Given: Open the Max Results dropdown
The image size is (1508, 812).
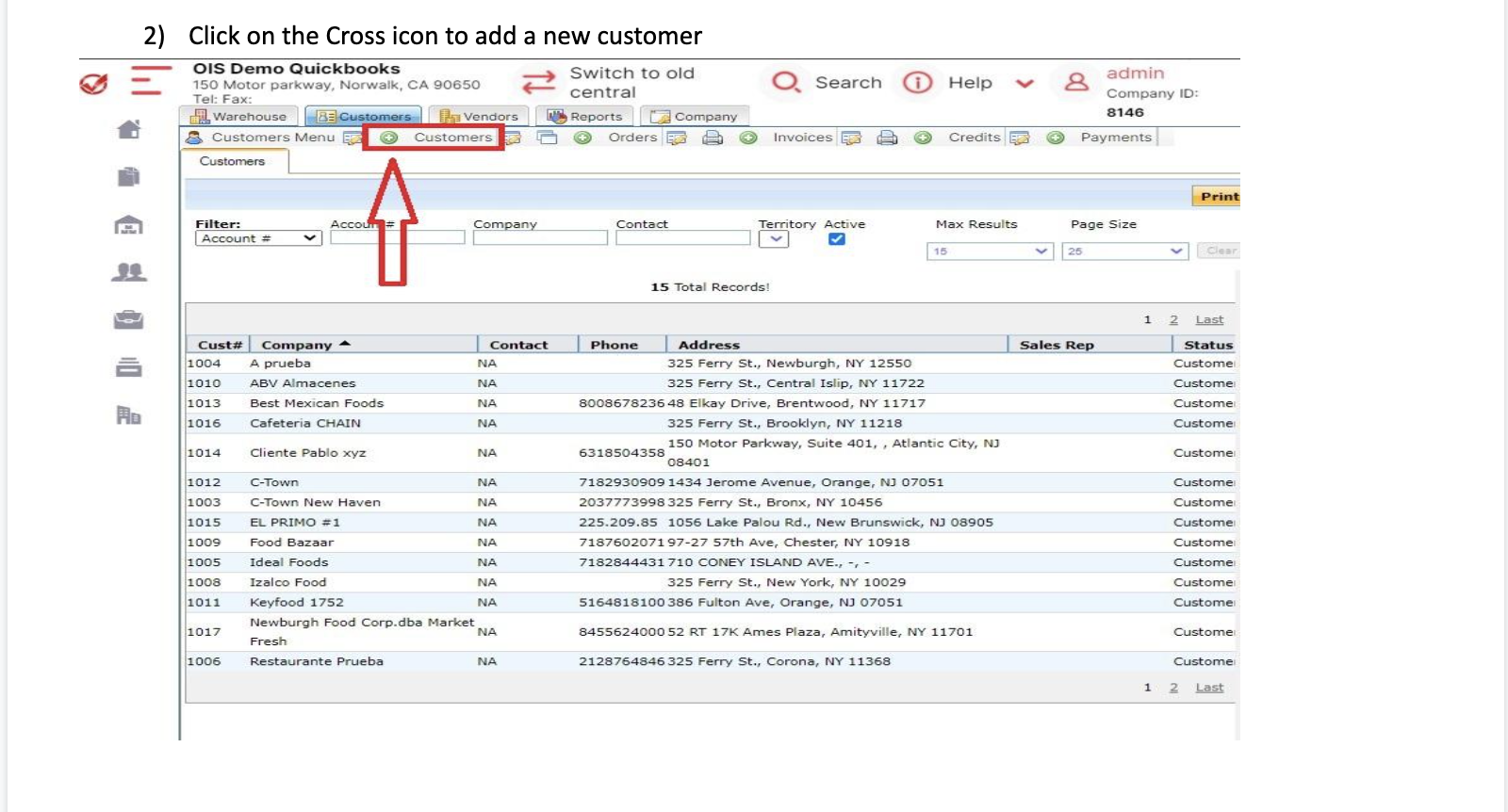Looking at the screenshot, I should pyautogui.click(x=990, y=252).
